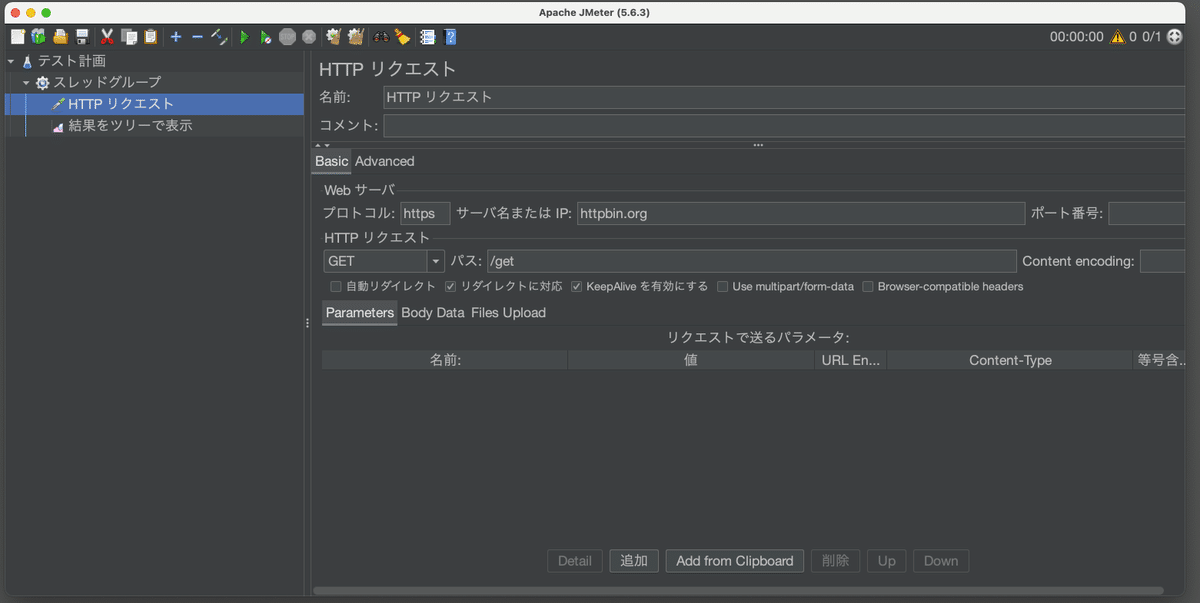1200x603 pixels.
Task: Click the Add from Clipboard button
Action: 734,560
